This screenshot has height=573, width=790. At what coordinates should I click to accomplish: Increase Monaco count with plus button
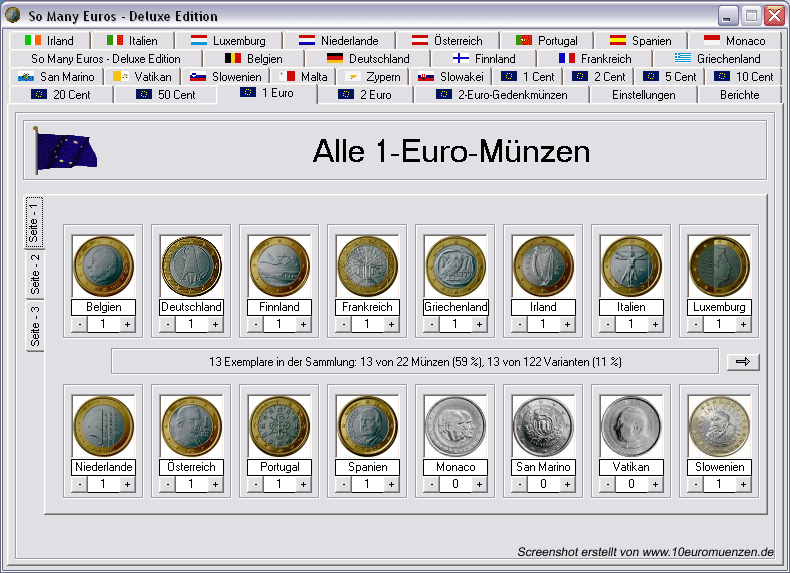click(479, 484)
